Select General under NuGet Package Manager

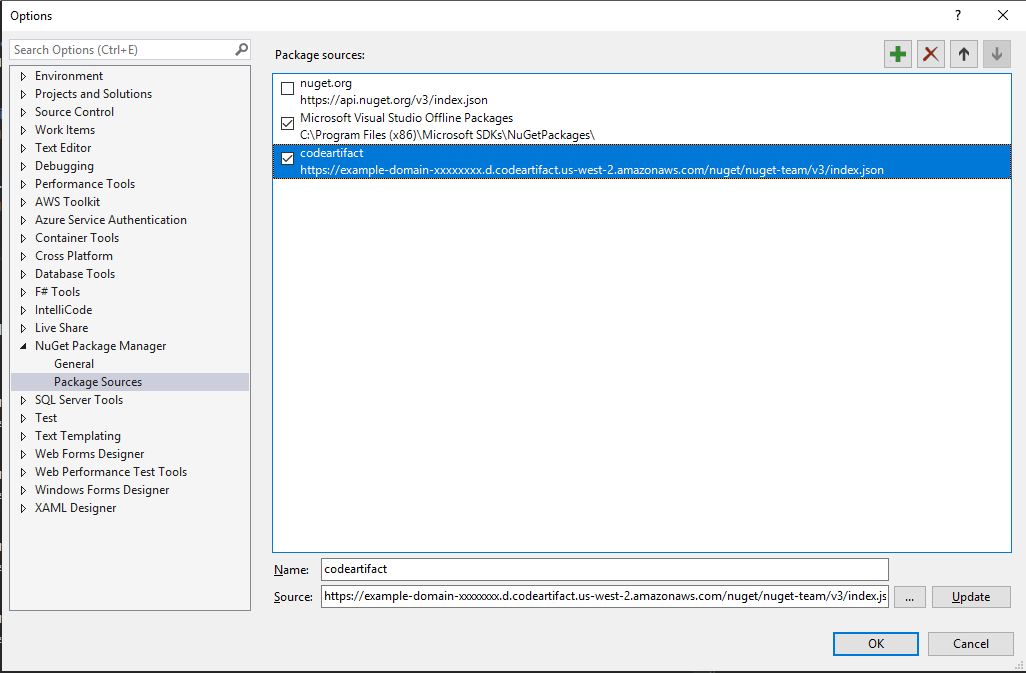pyautogui.click(x=74, y=363)
